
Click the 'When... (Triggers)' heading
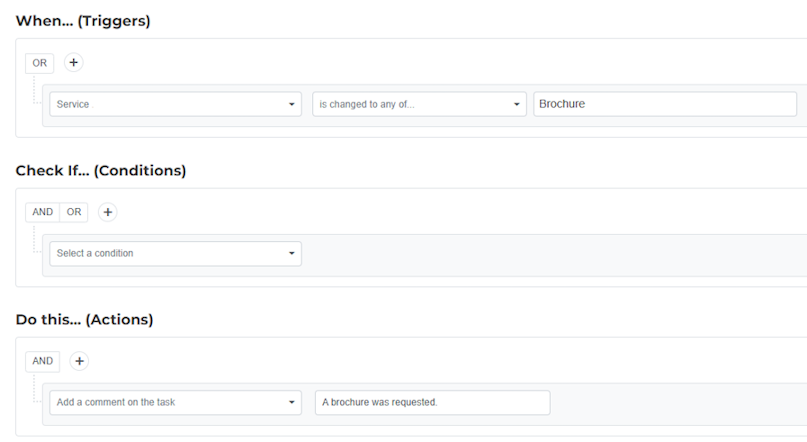coord(83,21)
